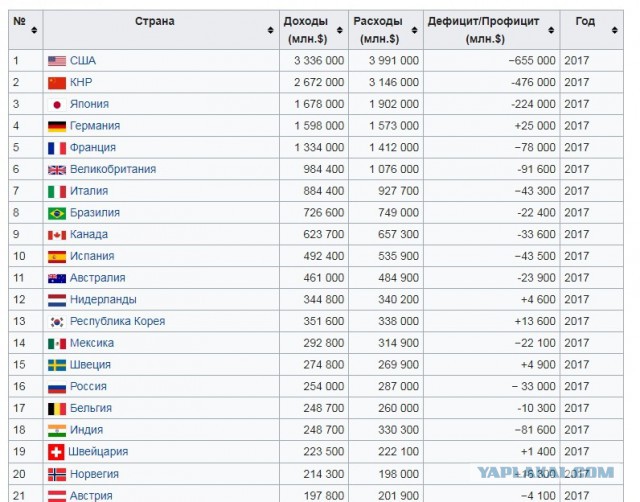Click the United Kingdom flag icon
Viewport: 640px width, 502px height.
pyautogui.click(x=57, y=169)
